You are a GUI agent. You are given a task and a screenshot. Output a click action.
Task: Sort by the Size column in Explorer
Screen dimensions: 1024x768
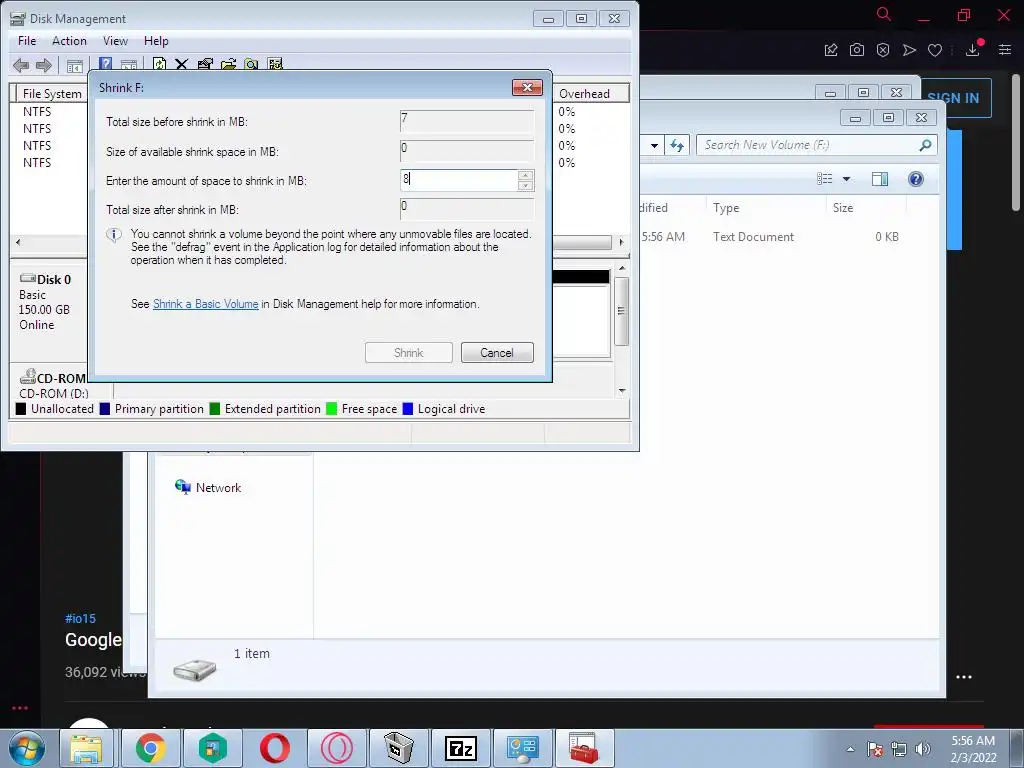point(865,208)
